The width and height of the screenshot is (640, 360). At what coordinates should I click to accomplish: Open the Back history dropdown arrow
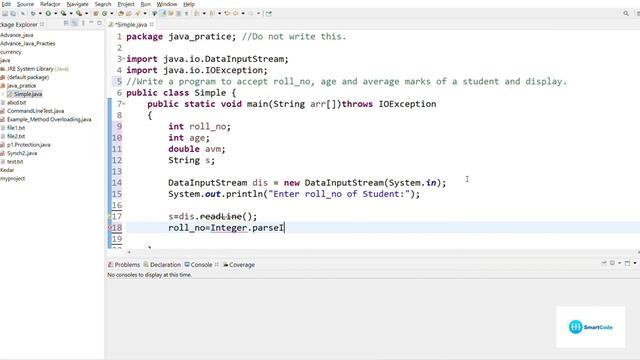click(x=243, y=13)
